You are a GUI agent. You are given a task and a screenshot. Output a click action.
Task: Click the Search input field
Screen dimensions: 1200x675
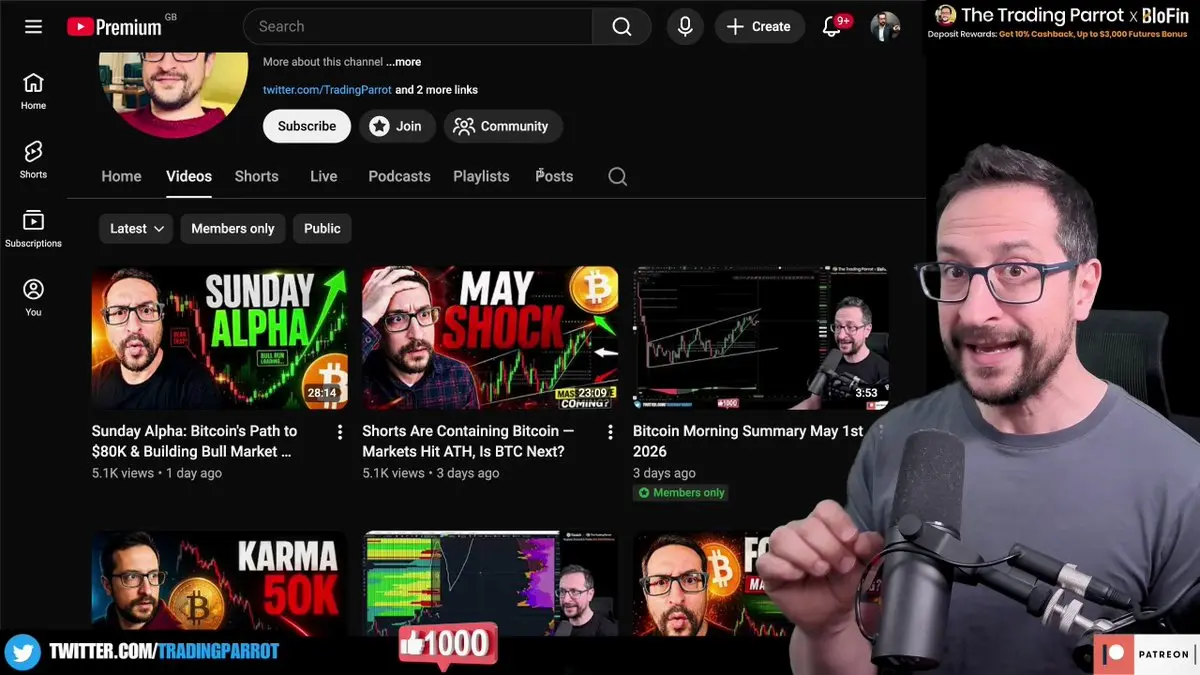click(418, 27)
